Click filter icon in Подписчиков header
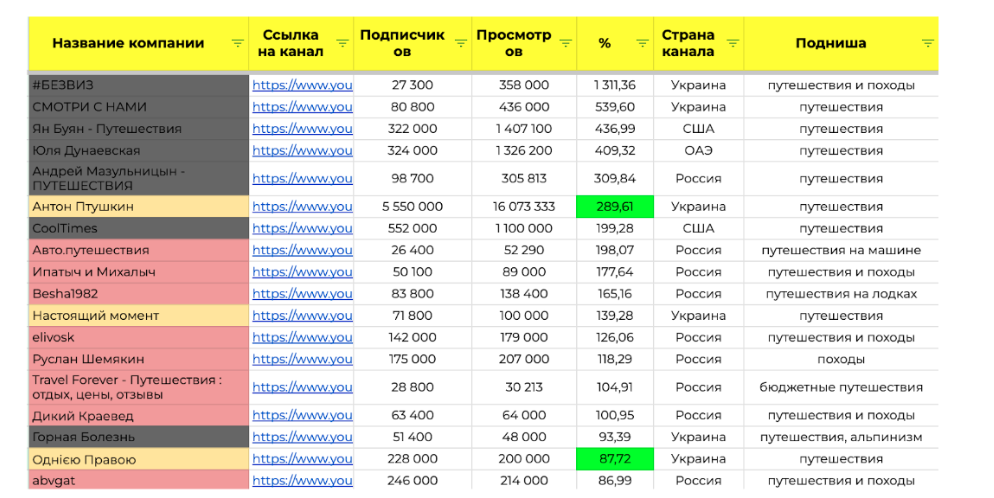The height and width of the screenshot is (498, 994). click(461, 43)
